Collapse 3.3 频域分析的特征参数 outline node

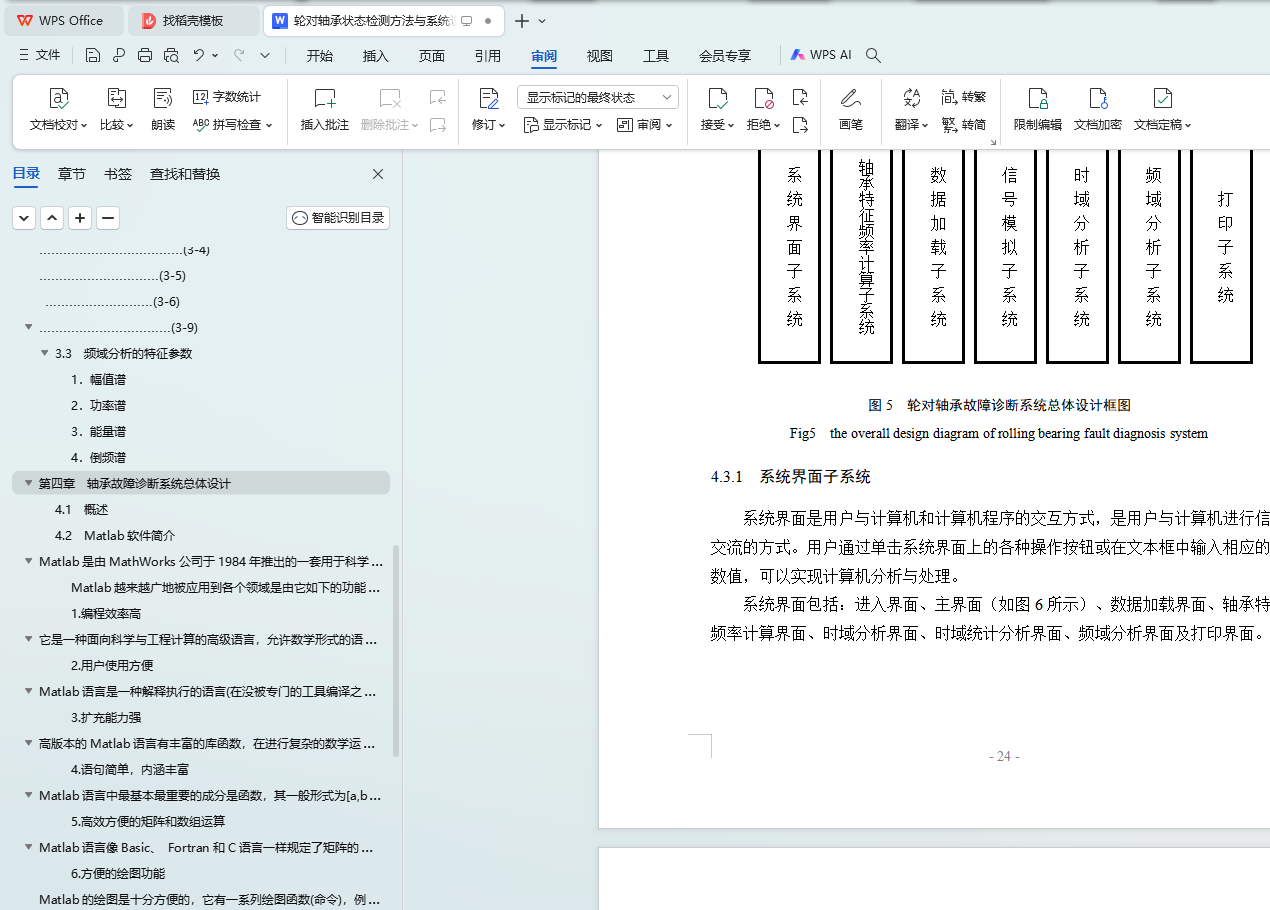(x=44, y=353)
